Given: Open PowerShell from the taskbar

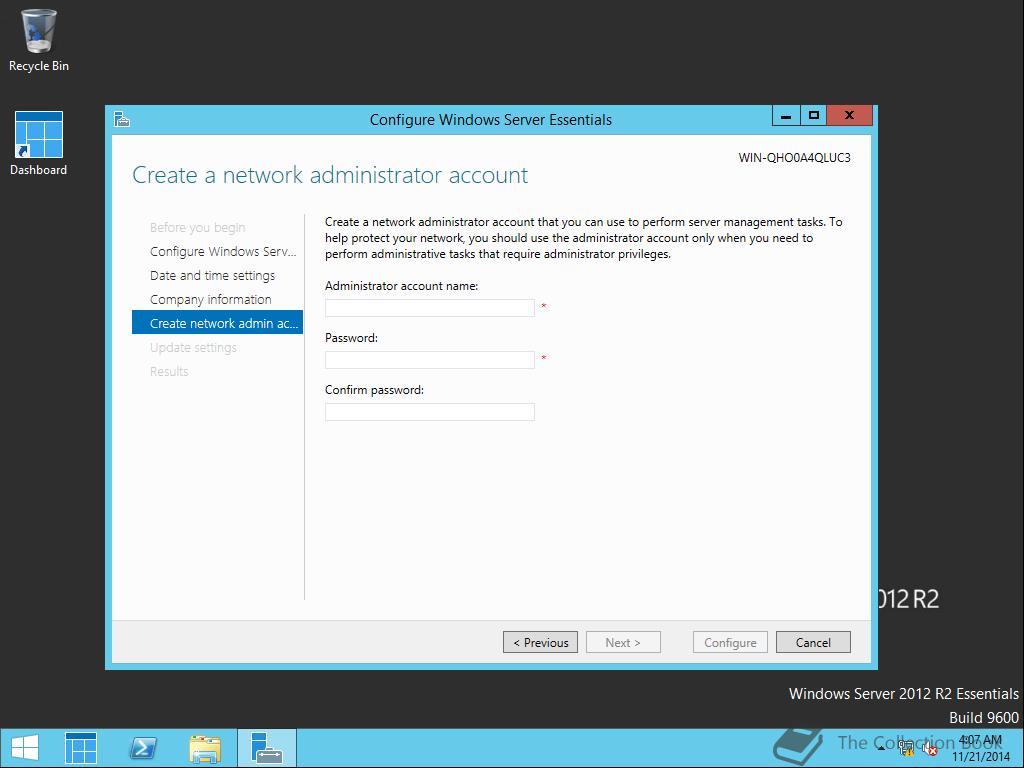Looking at the screenshot, I should tap(143, 748).
